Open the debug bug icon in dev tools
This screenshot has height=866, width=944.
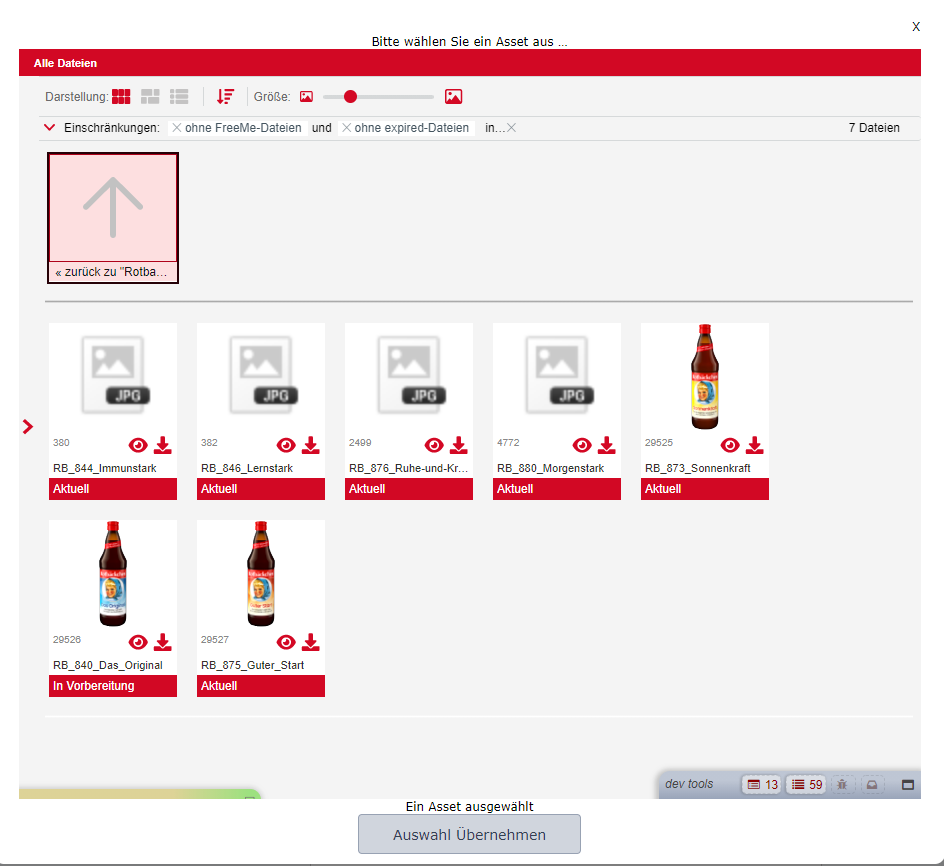842,784
